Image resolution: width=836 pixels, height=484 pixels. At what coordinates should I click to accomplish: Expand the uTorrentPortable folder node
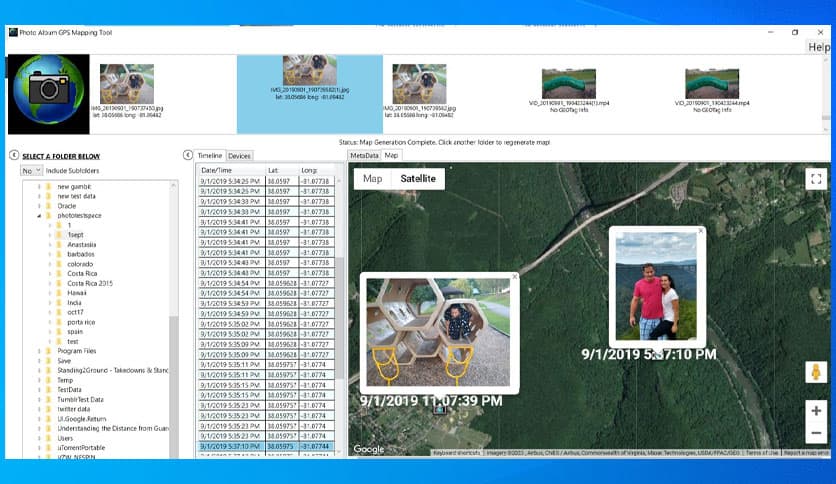point(39,448)
